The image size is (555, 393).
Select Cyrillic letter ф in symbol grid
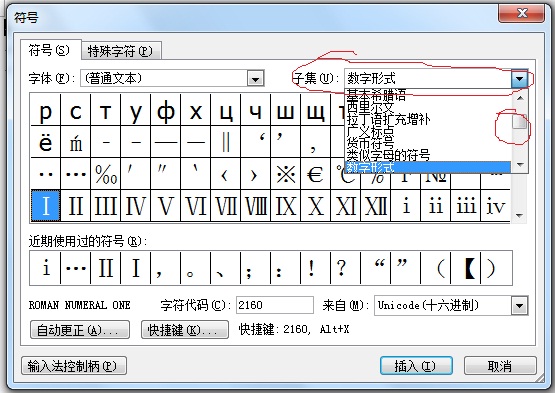coord(166,110)
